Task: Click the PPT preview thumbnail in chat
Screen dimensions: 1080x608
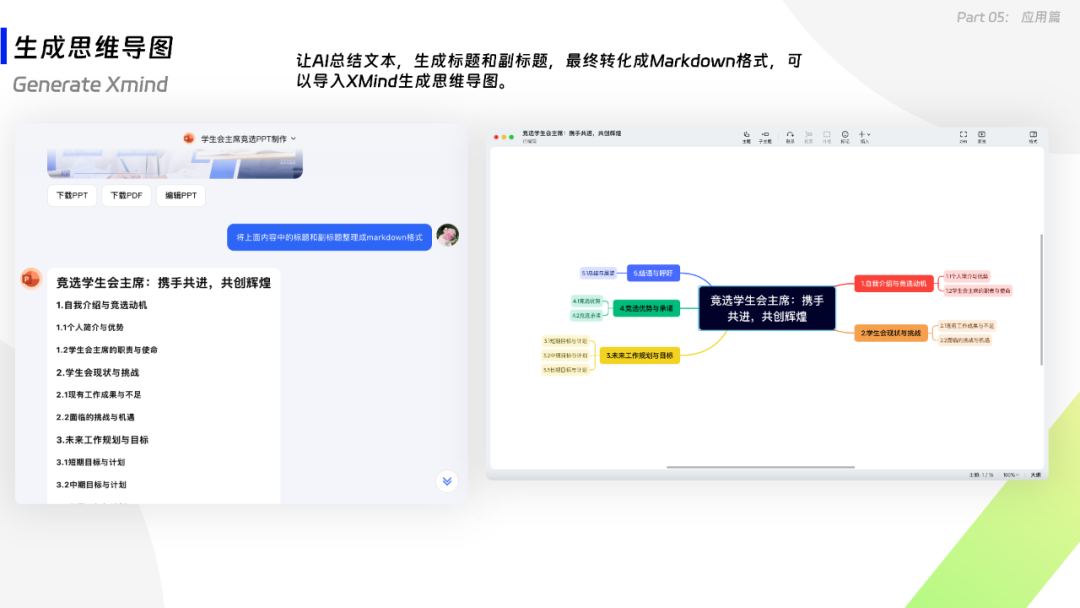Action: (x=175, y=164)
